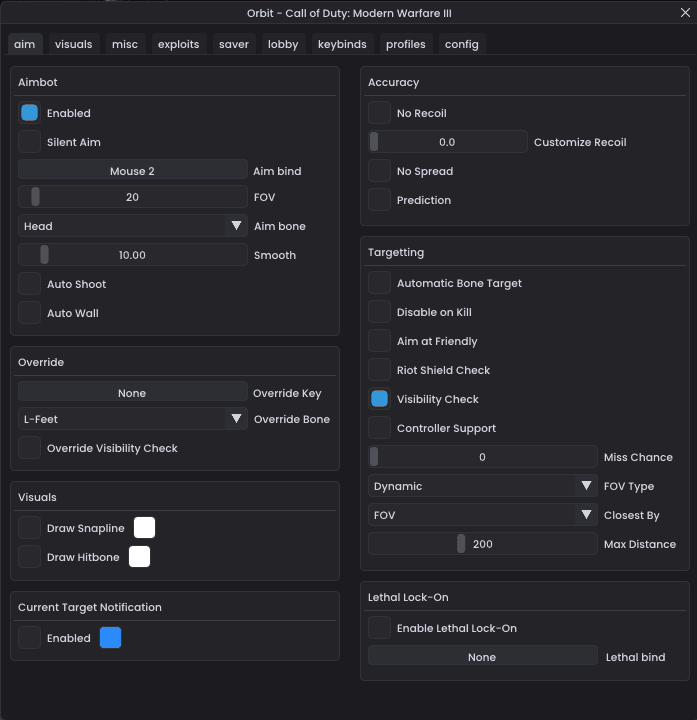The height and width of the screenshot is (720, 697).
Task: Toggle Draw Snapline checkbox
Action: pos(29,528)
